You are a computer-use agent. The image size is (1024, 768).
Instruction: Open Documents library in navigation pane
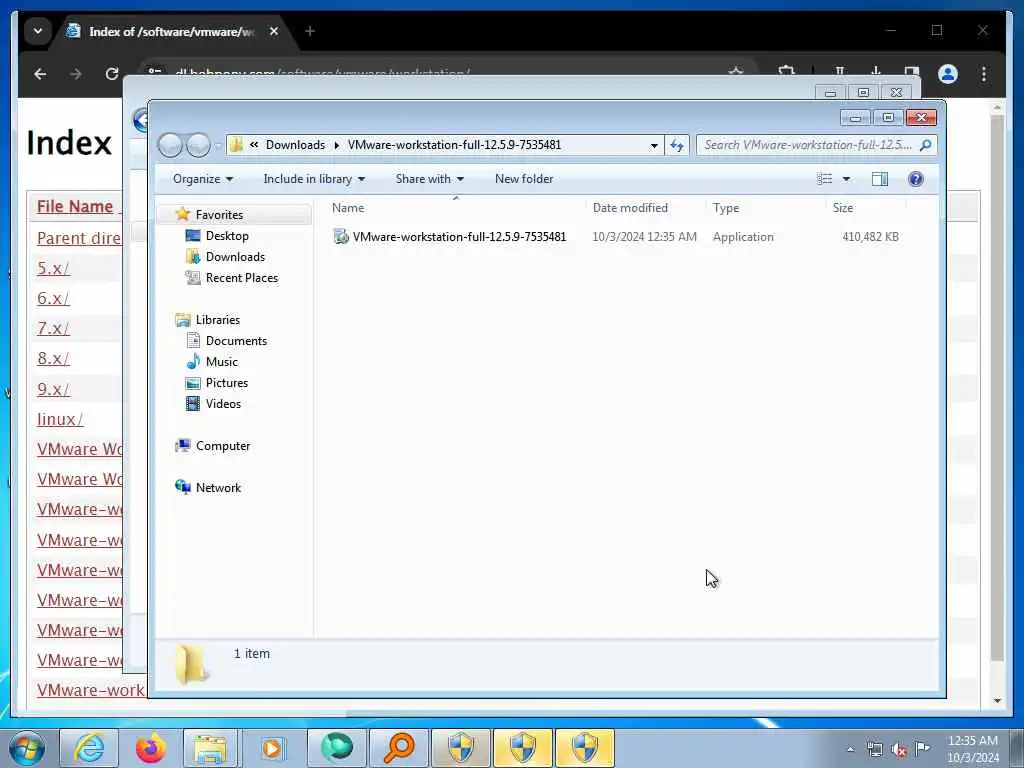236,341
